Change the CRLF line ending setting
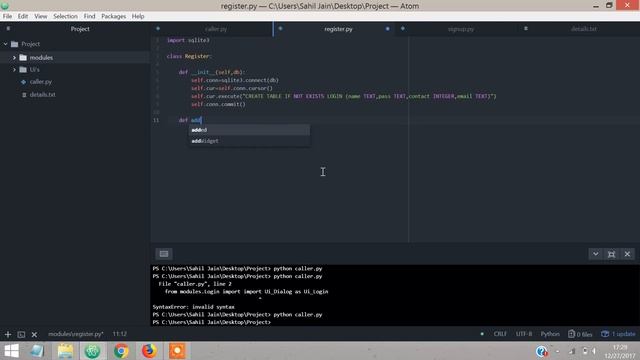 (500, 334)
